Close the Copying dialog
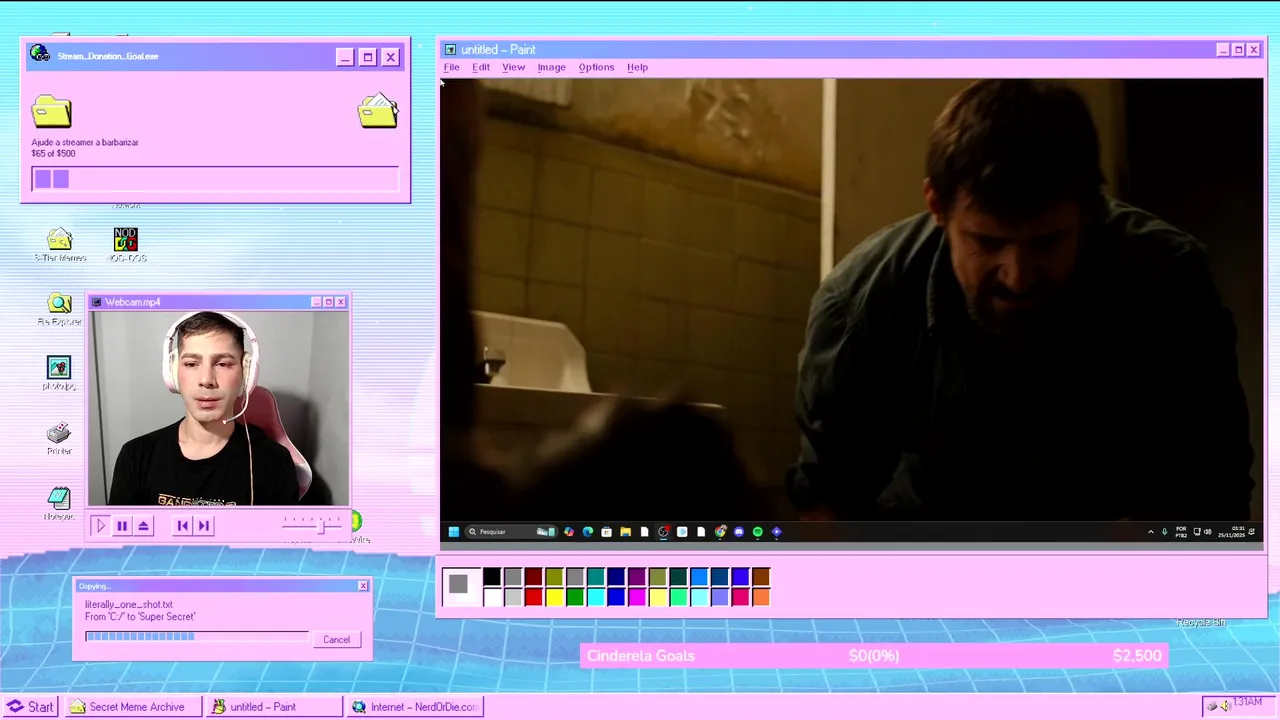The height and width of the screenshot is (720, 1280). tap(363, 586)
